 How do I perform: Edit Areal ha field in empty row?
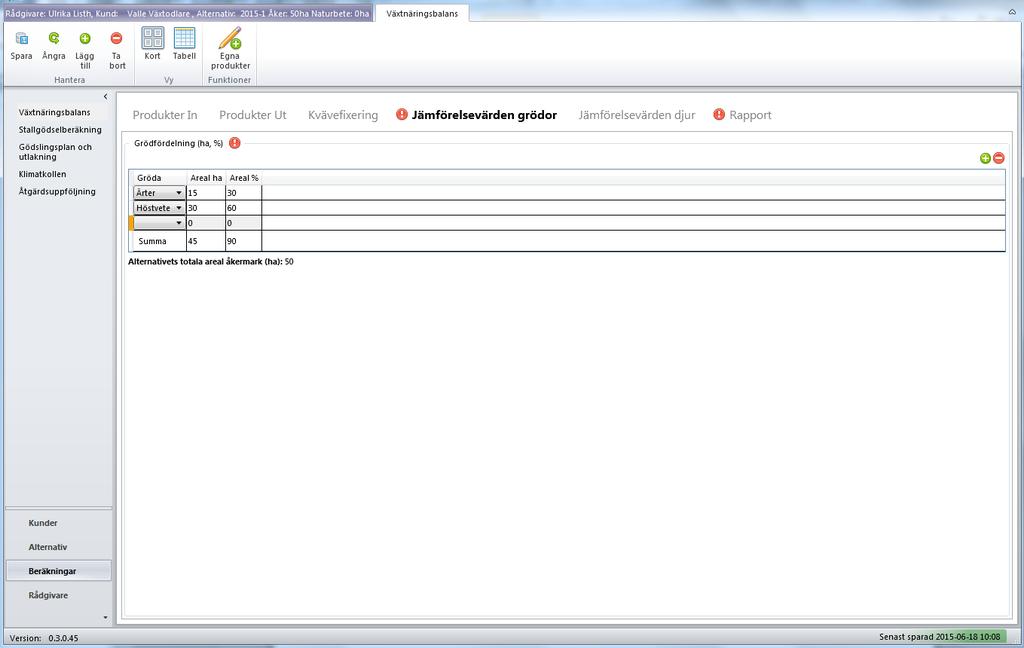click(206, 223)
